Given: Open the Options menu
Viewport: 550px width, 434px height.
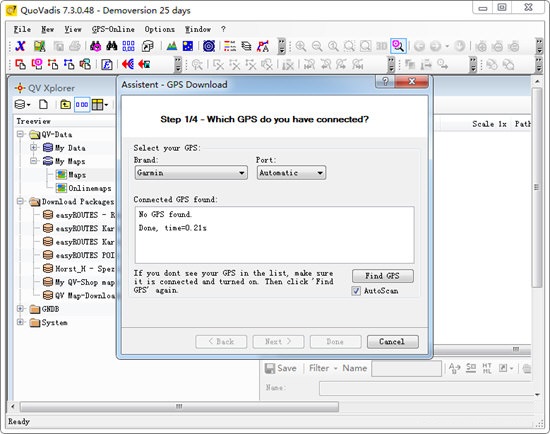Looking at the screenshot, I should coord(160,29).
